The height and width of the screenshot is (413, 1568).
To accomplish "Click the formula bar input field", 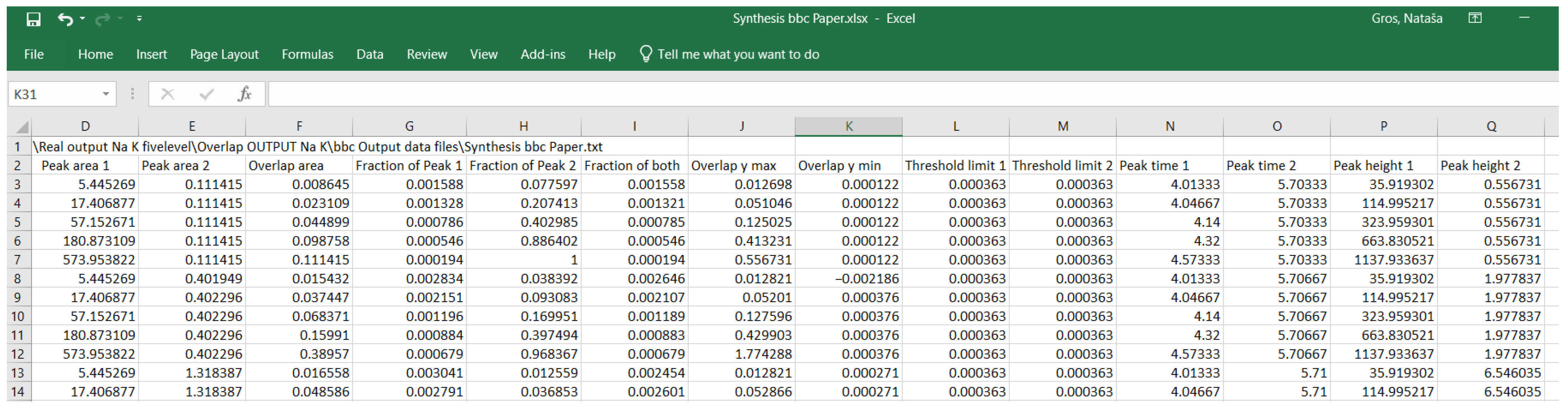I will point(852,94).
